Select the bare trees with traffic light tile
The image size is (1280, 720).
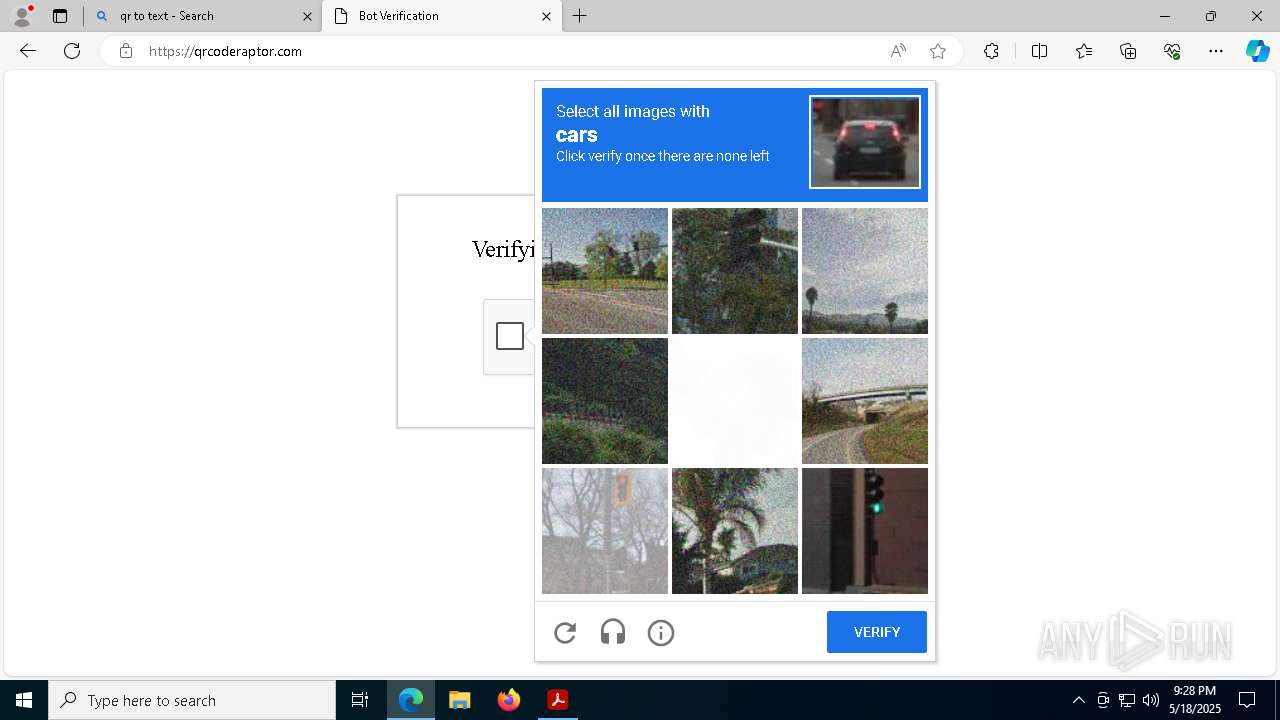tap(605, 531)
